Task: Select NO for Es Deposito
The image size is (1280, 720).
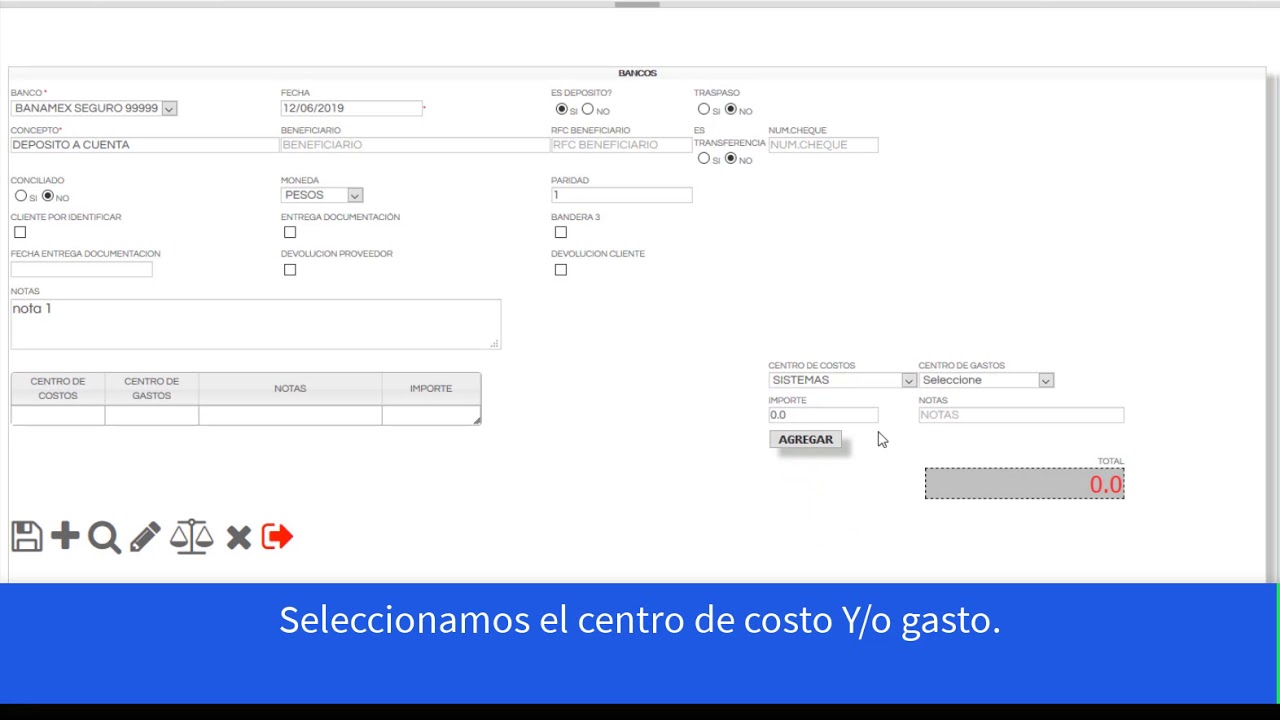Action: pyautogui.click(x=588, y=109)
